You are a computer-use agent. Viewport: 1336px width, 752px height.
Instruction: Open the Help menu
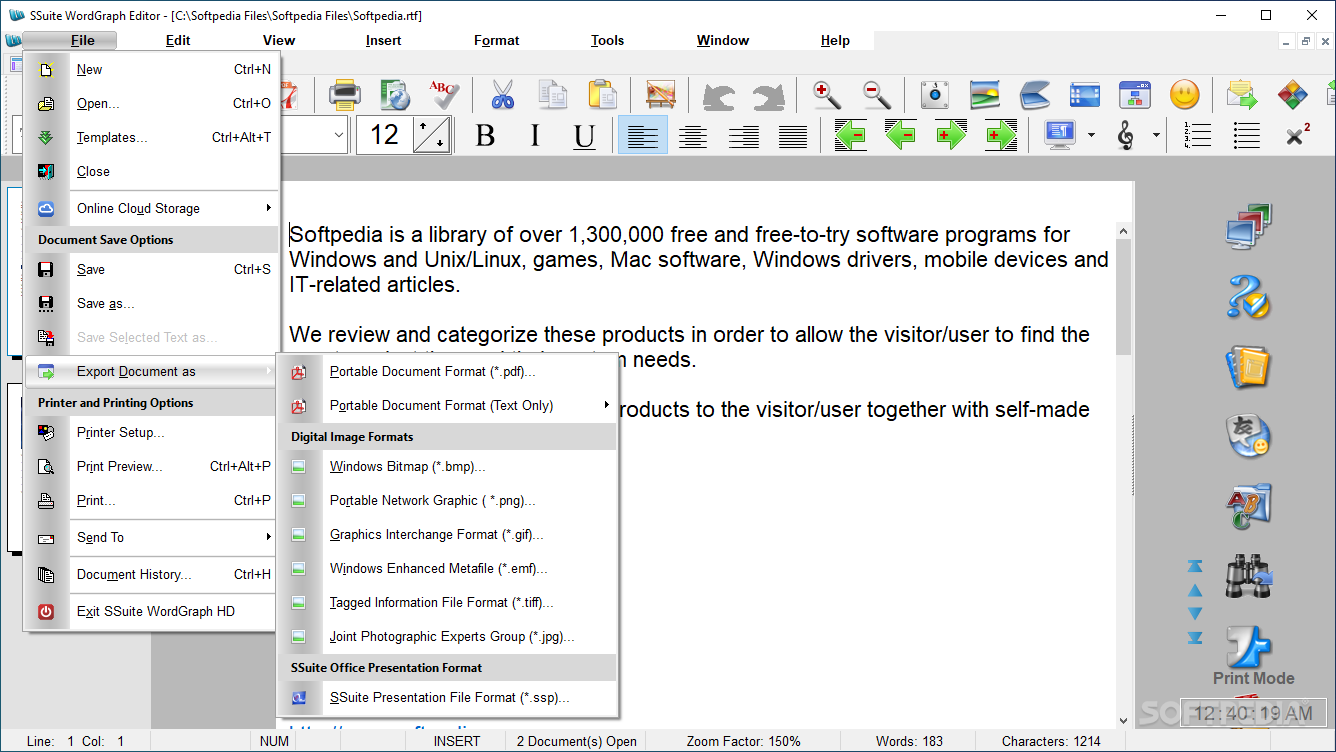(x=835, y=40)
